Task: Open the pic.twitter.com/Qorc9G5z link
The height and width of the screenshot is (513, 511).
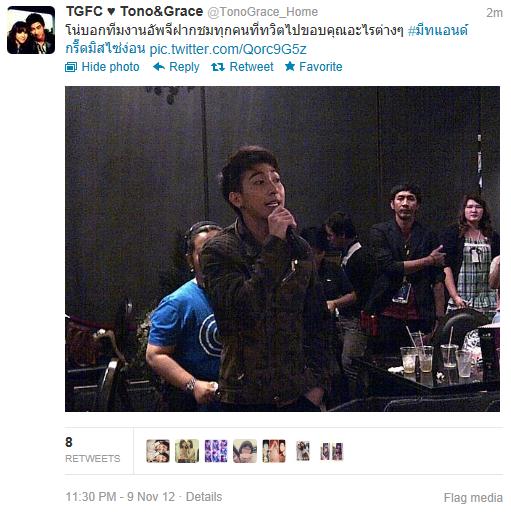Action: [228, 49]
